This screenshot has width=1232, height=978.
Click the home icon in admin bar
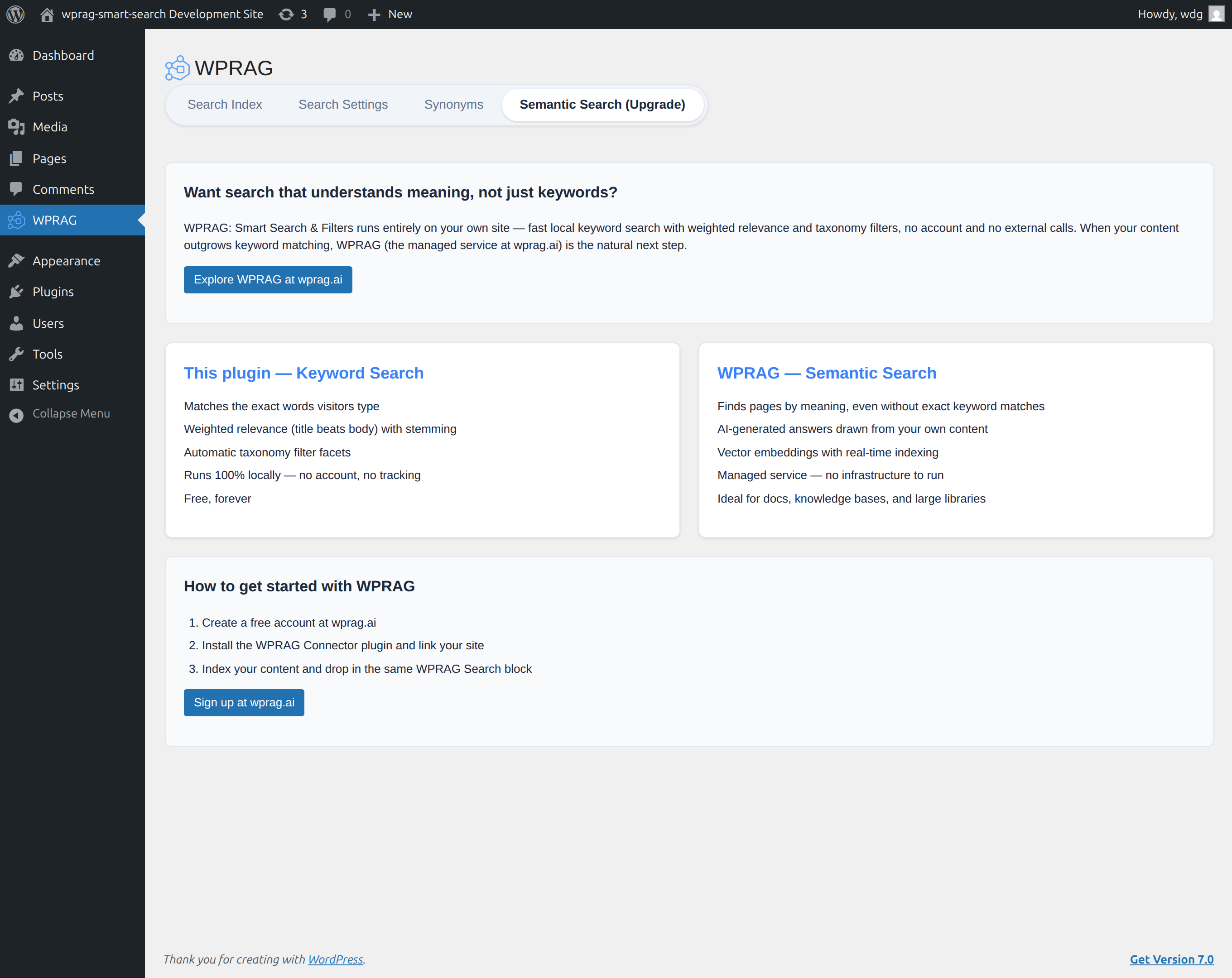47,14
